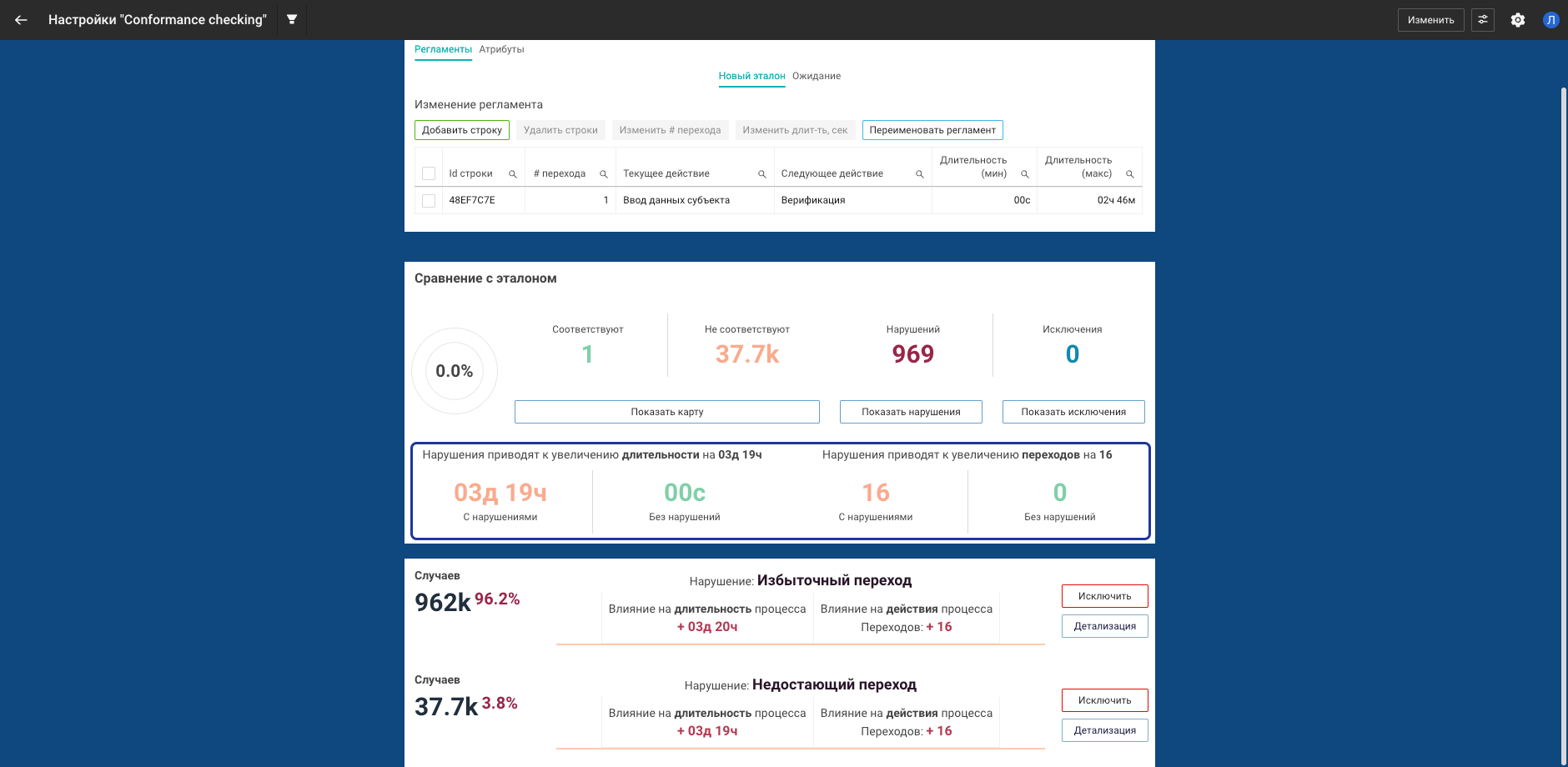1568x767 pixels.
Task: Click the vertical page scrollbar
Action: (x=1563, y=417)
